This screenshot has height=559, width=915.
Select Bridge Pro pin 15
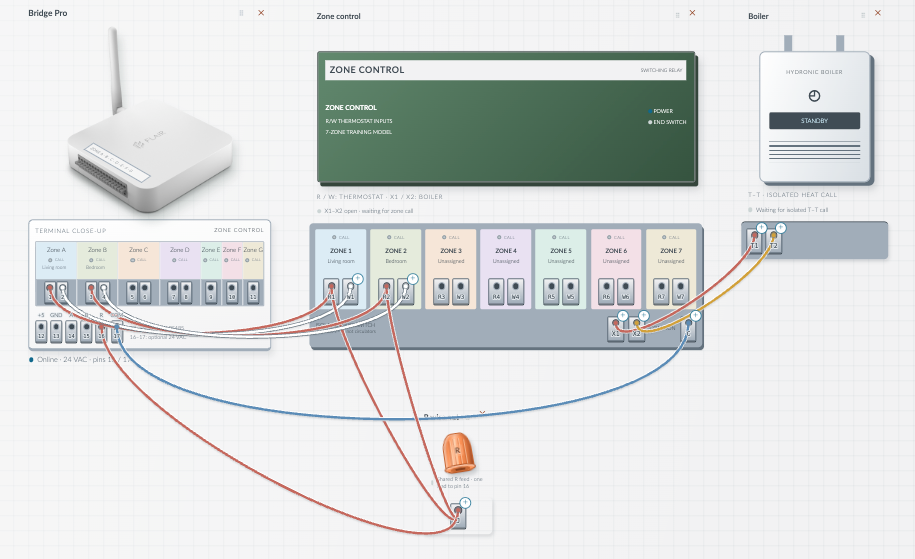[86, 331]
